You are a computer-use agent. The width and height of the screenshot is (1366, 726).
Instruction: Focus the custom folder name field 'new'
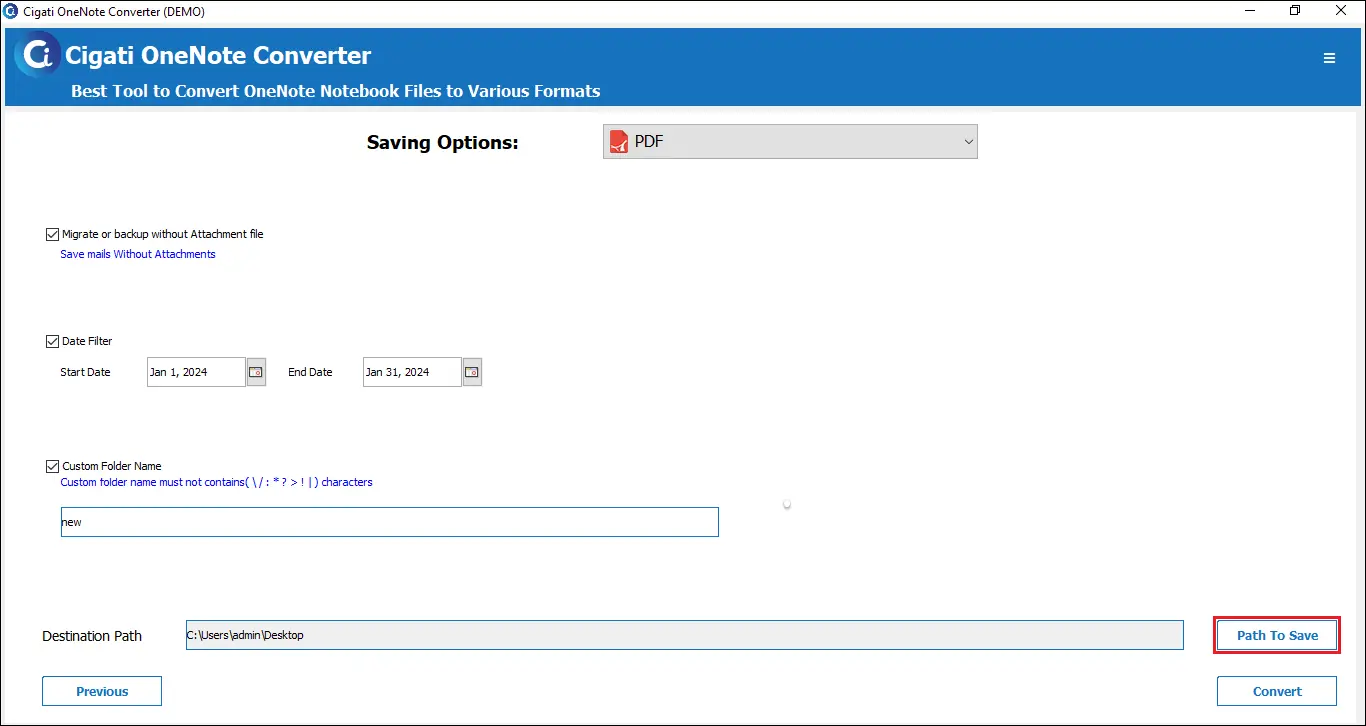390,522
